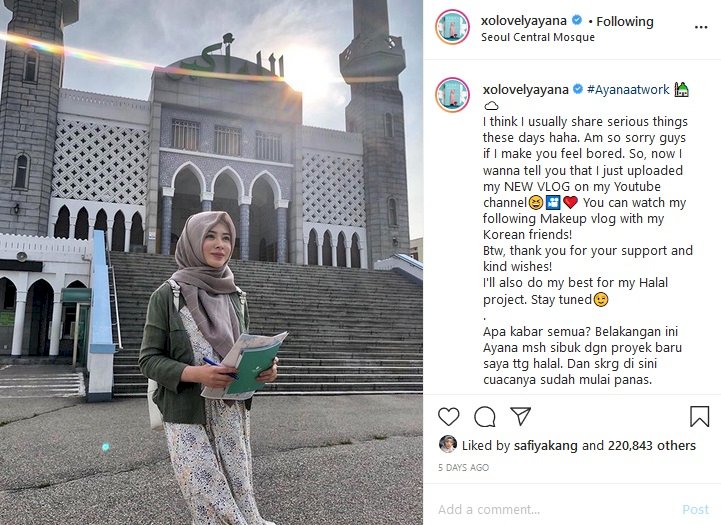
Task: Open safiyakang's profile from likes
Action: [x=545, y=445]
